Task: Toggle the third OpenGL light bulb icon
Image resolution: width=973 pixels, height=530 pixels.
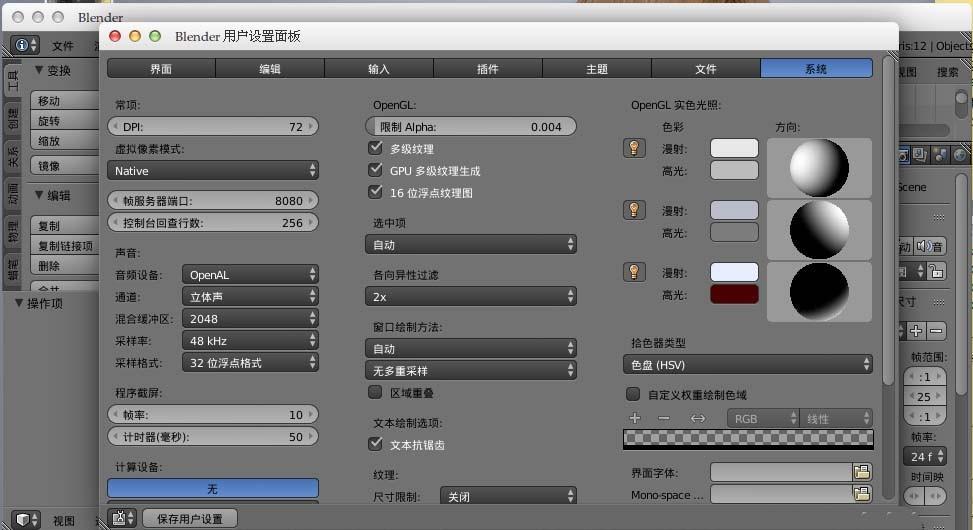Action: pyautogui.click(x=634, y=272)
